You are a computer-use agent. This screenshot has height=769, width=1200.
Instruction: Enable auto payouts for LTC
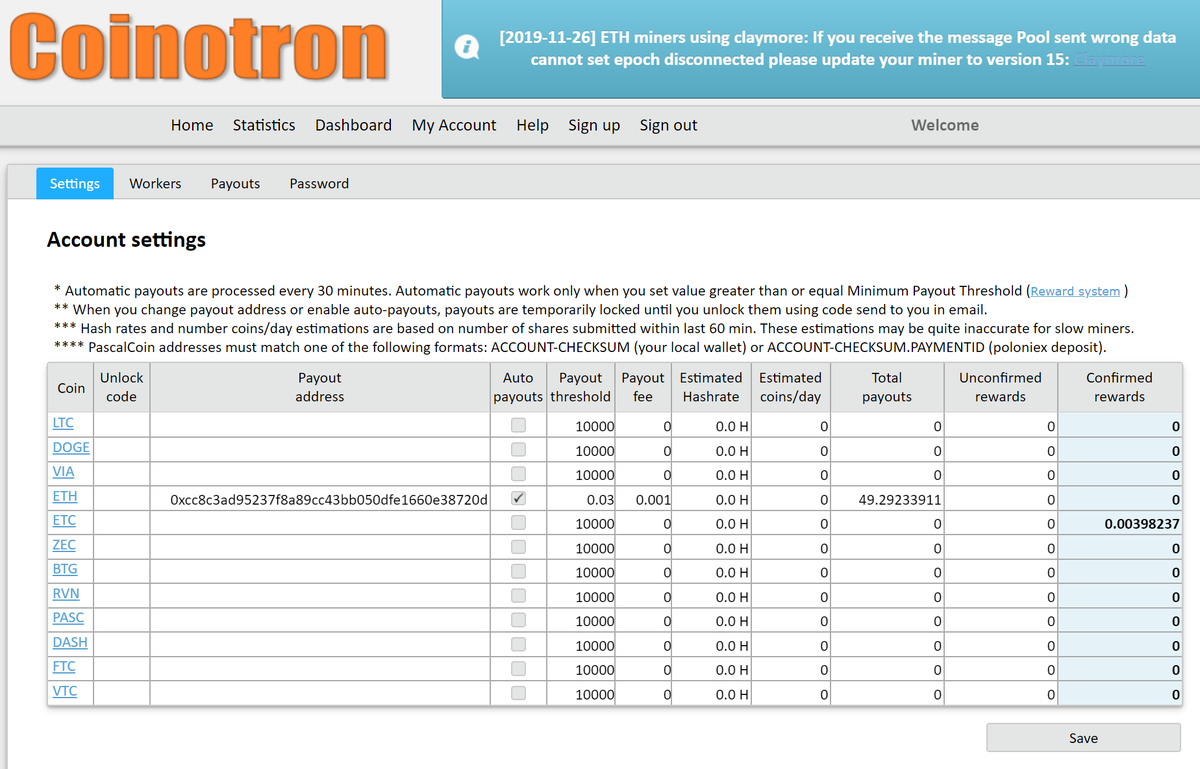(x=518, y=424)
